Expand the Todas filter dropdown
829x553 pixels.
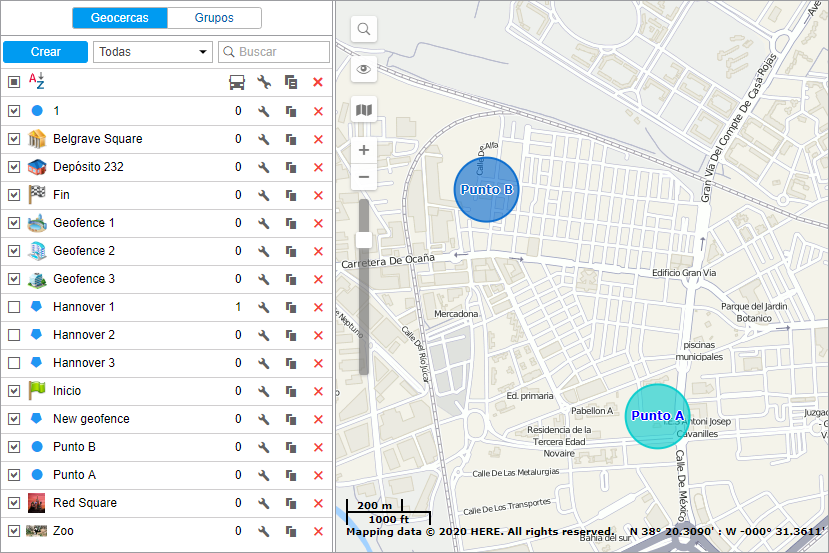click(x=152, y=52)
